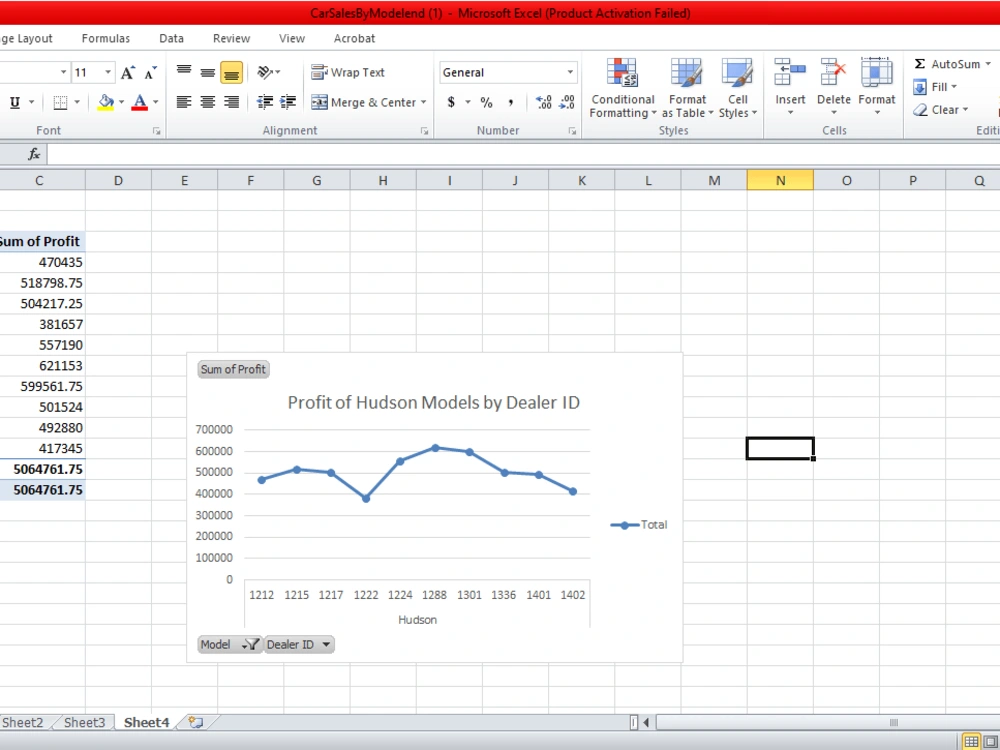Open the Sheet3 worksheet tab
This screenshot has width=1000, height=750.
(x=83, y=722)
